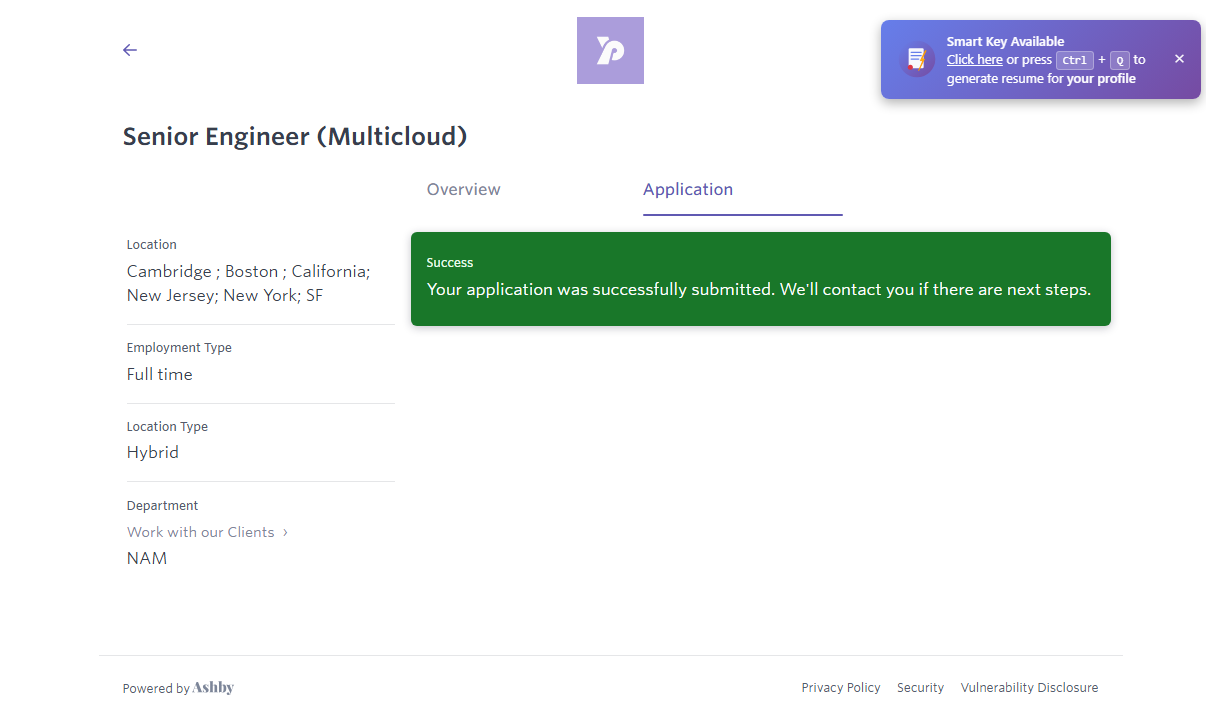Open the Security footer link

click(x=920, y=688)
